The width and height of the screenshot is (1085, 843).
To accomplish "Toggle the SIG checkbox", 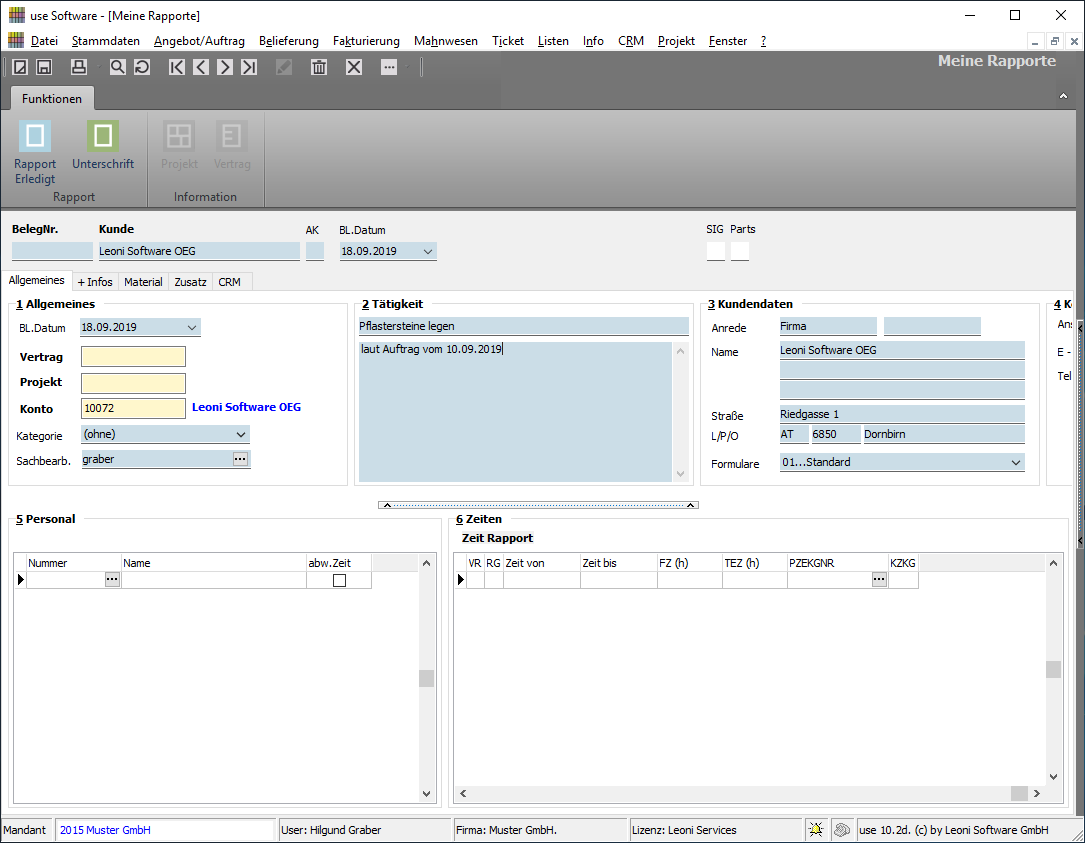I will [715, 251].
